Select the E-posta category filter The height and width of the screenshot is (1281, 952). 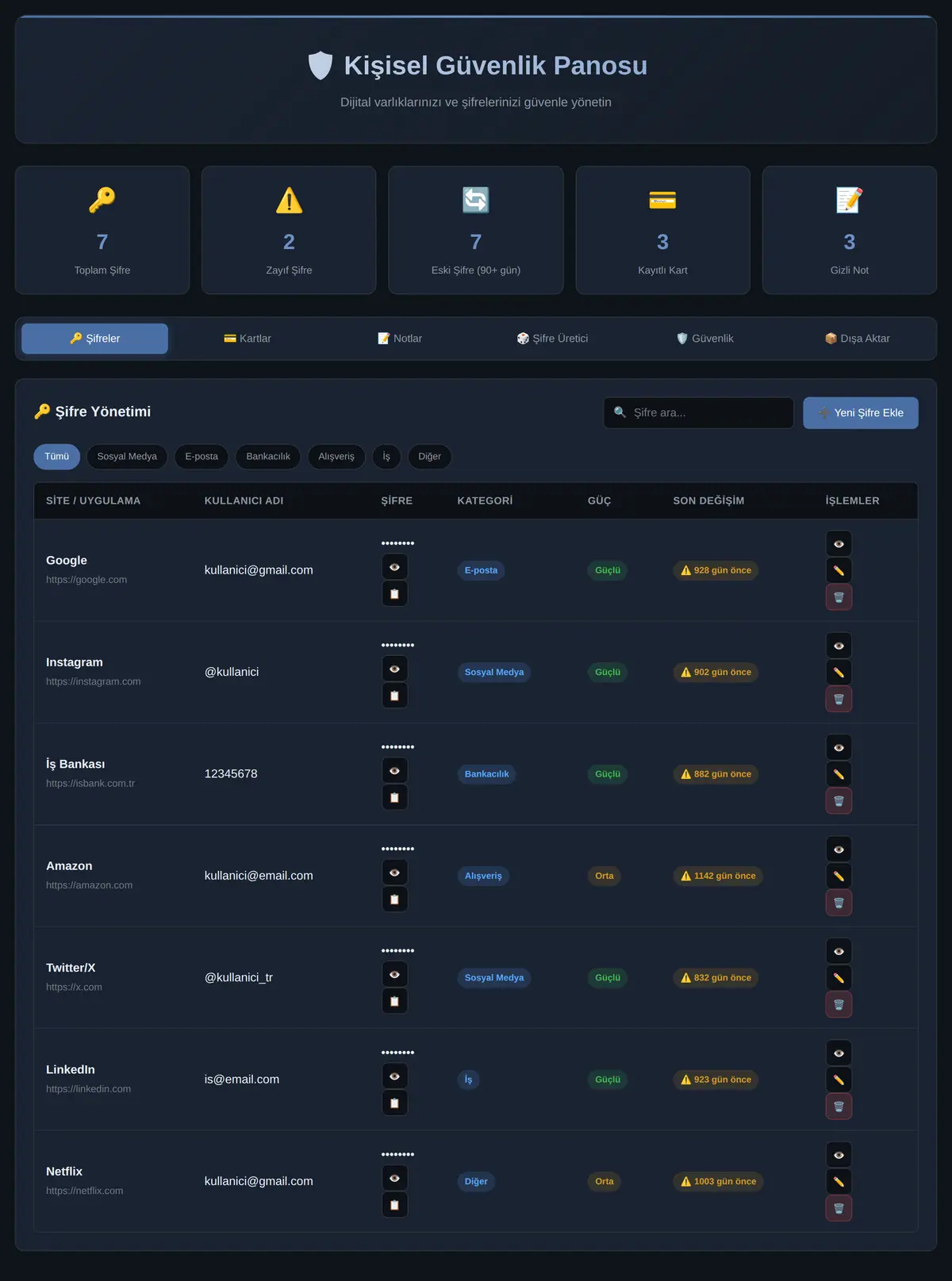click(x=202, y=456)
